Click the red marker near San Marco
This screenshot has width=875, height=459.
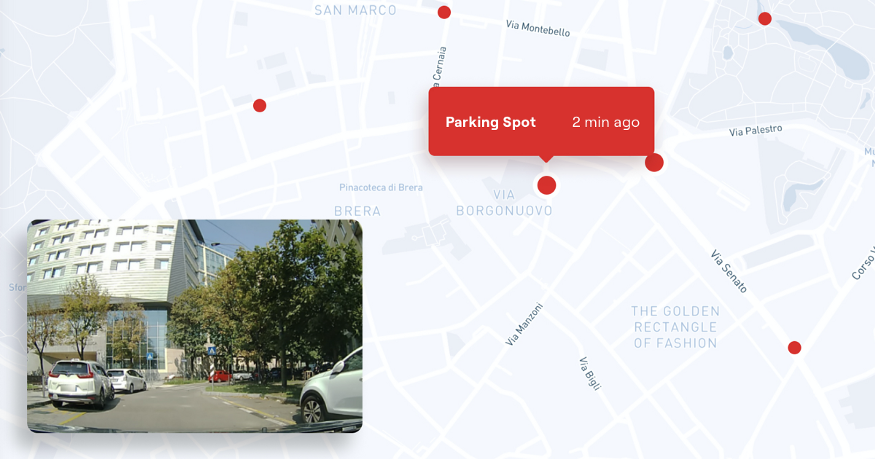pyautogui.click(x=444, y=12)
